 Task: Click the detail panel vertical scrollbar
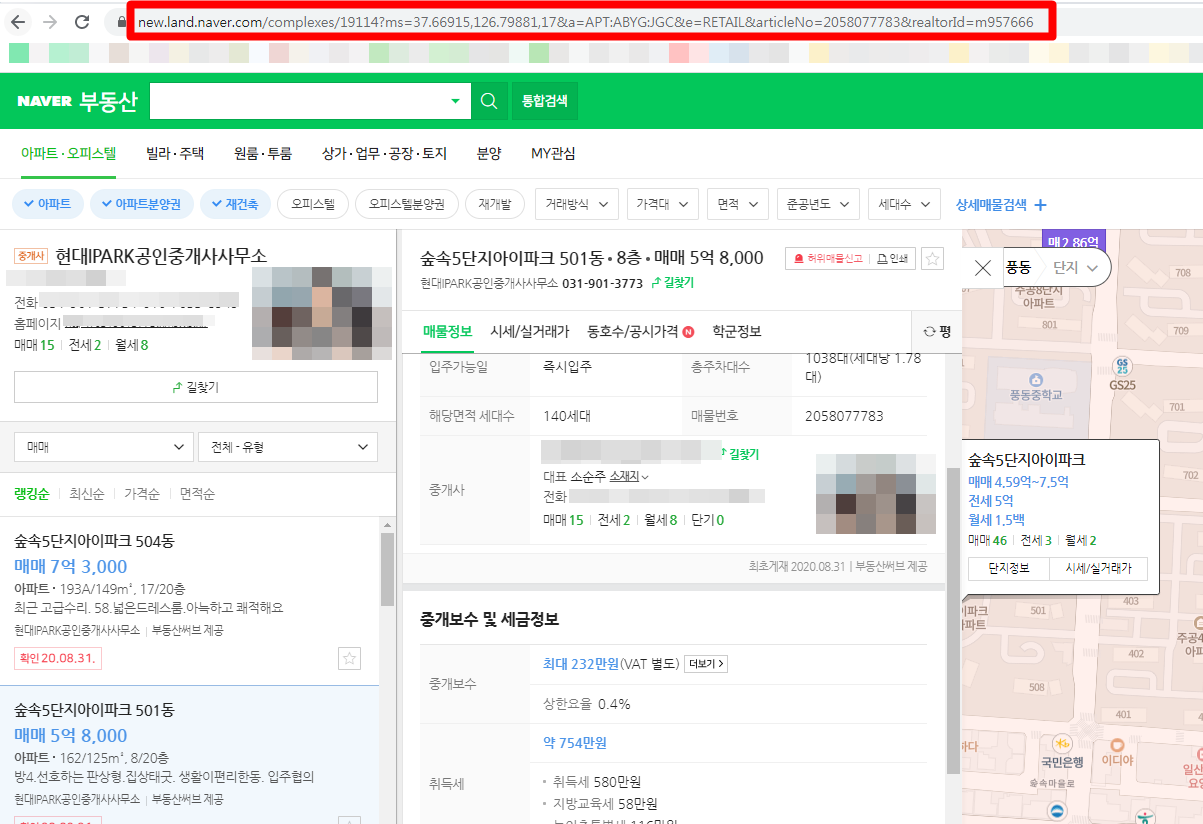[x=953, y=620]
